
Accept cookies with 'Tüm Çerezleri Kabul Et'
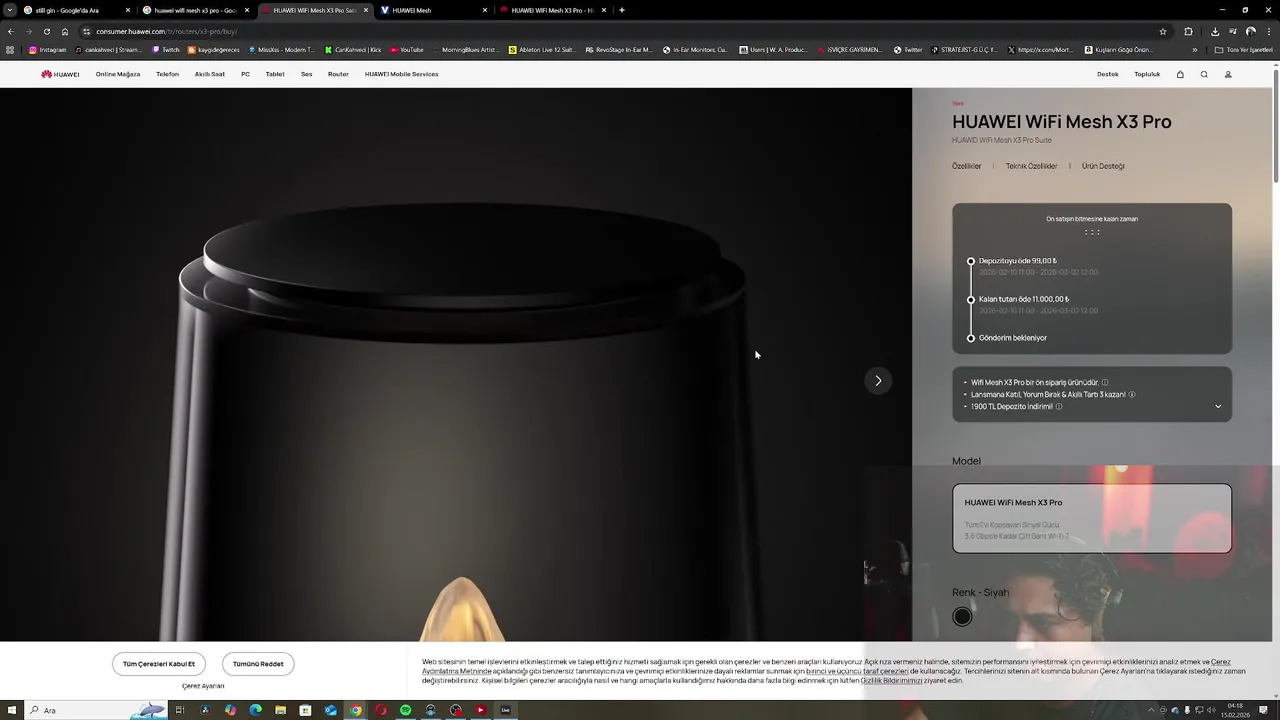tap(159, 664)
